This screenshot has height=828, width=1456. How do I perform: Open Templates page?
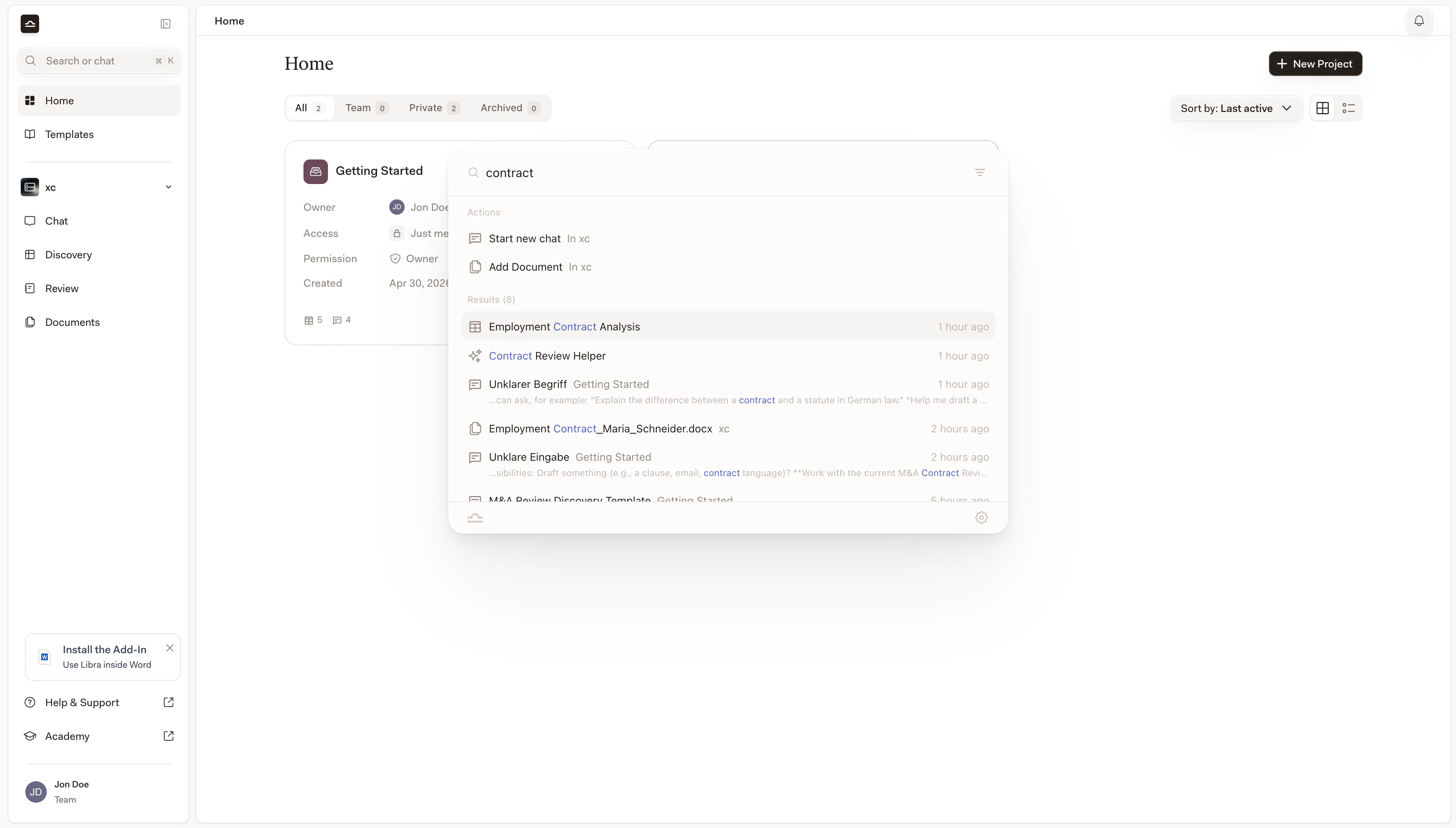[100, 134]
